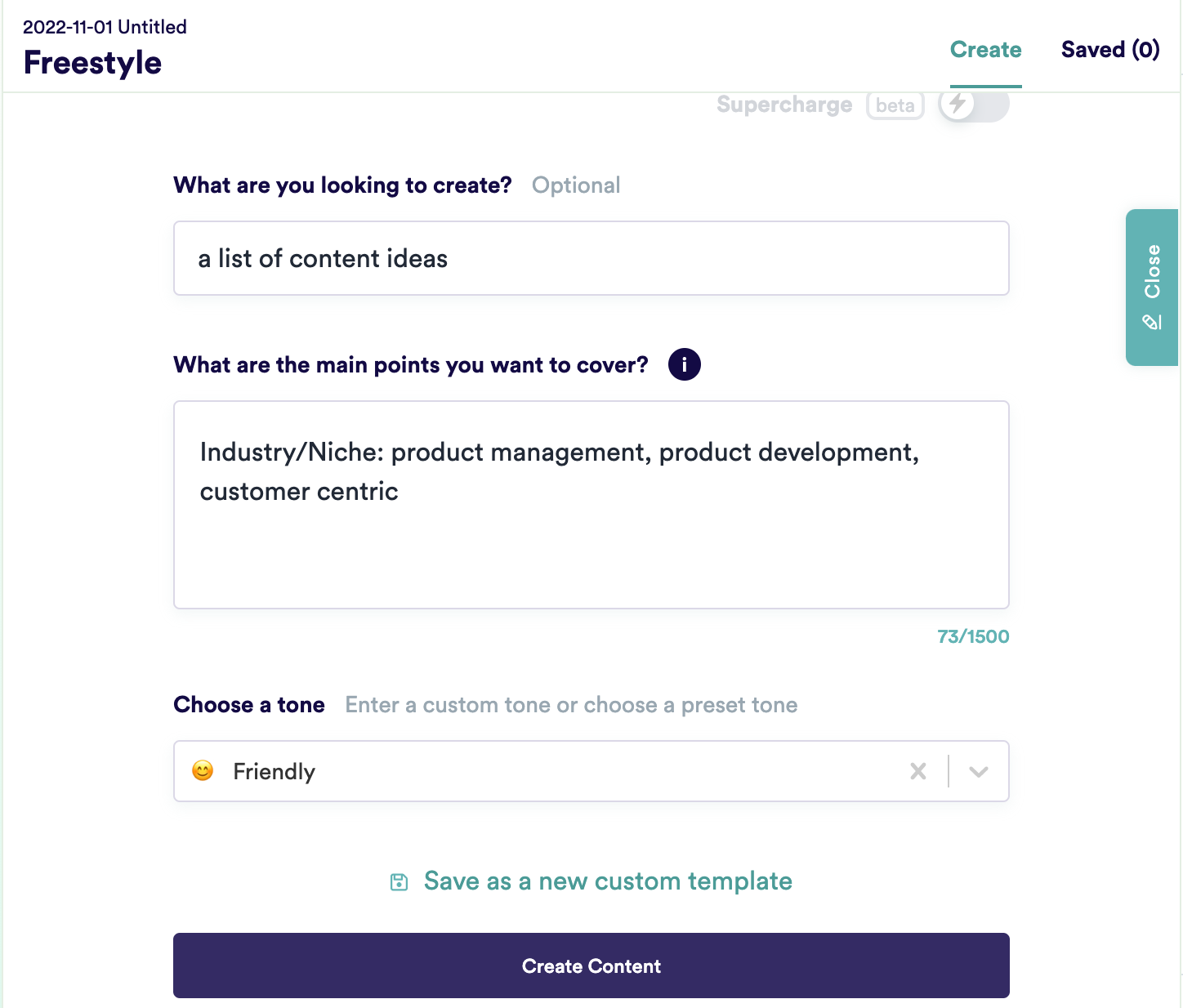Clear the Friendly tone with the X
The height and width of the screenshot is (1008, 1183).
click(x=918, y=771)
